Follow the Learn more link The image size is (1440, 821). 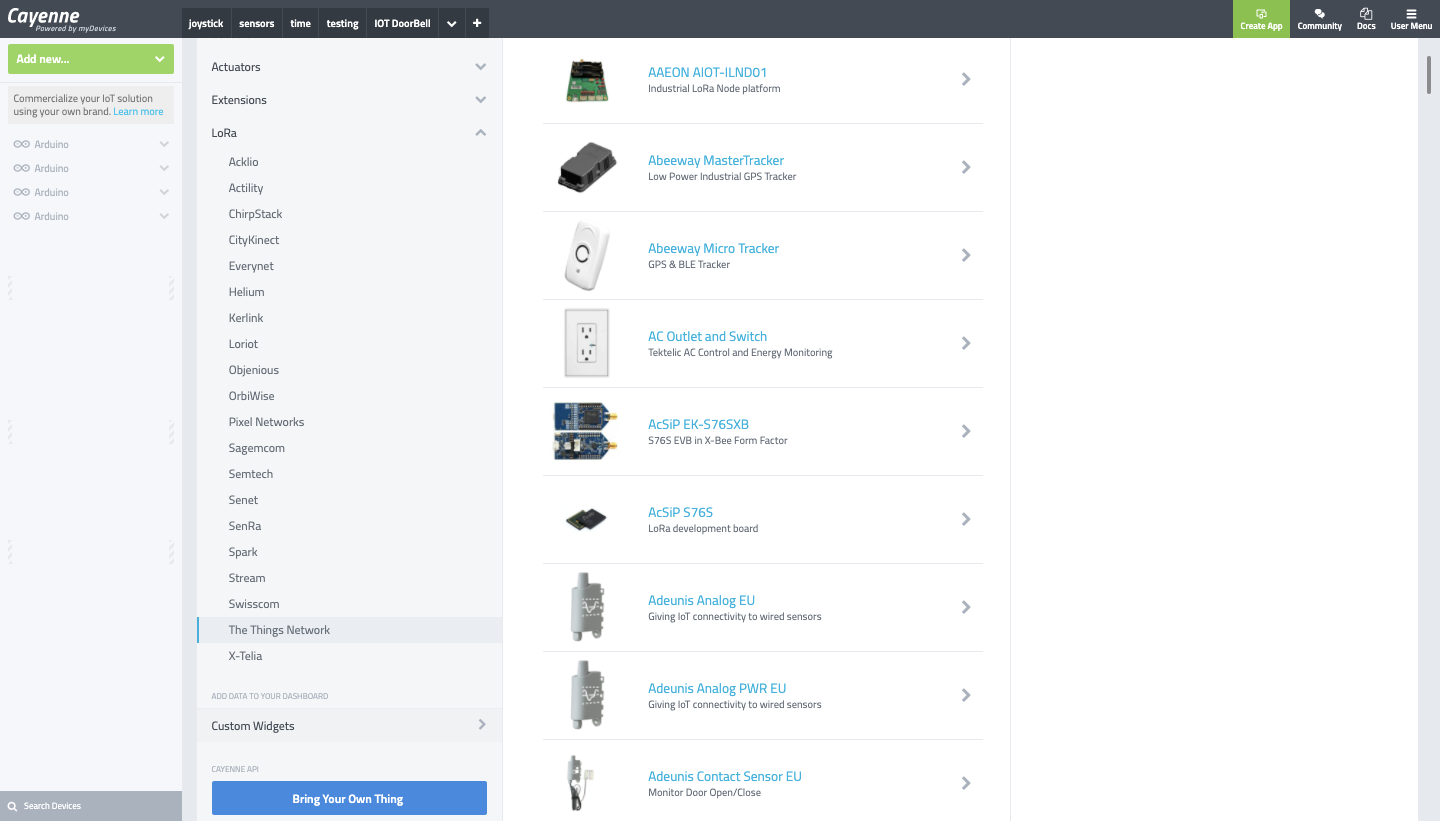coord(138,112)
